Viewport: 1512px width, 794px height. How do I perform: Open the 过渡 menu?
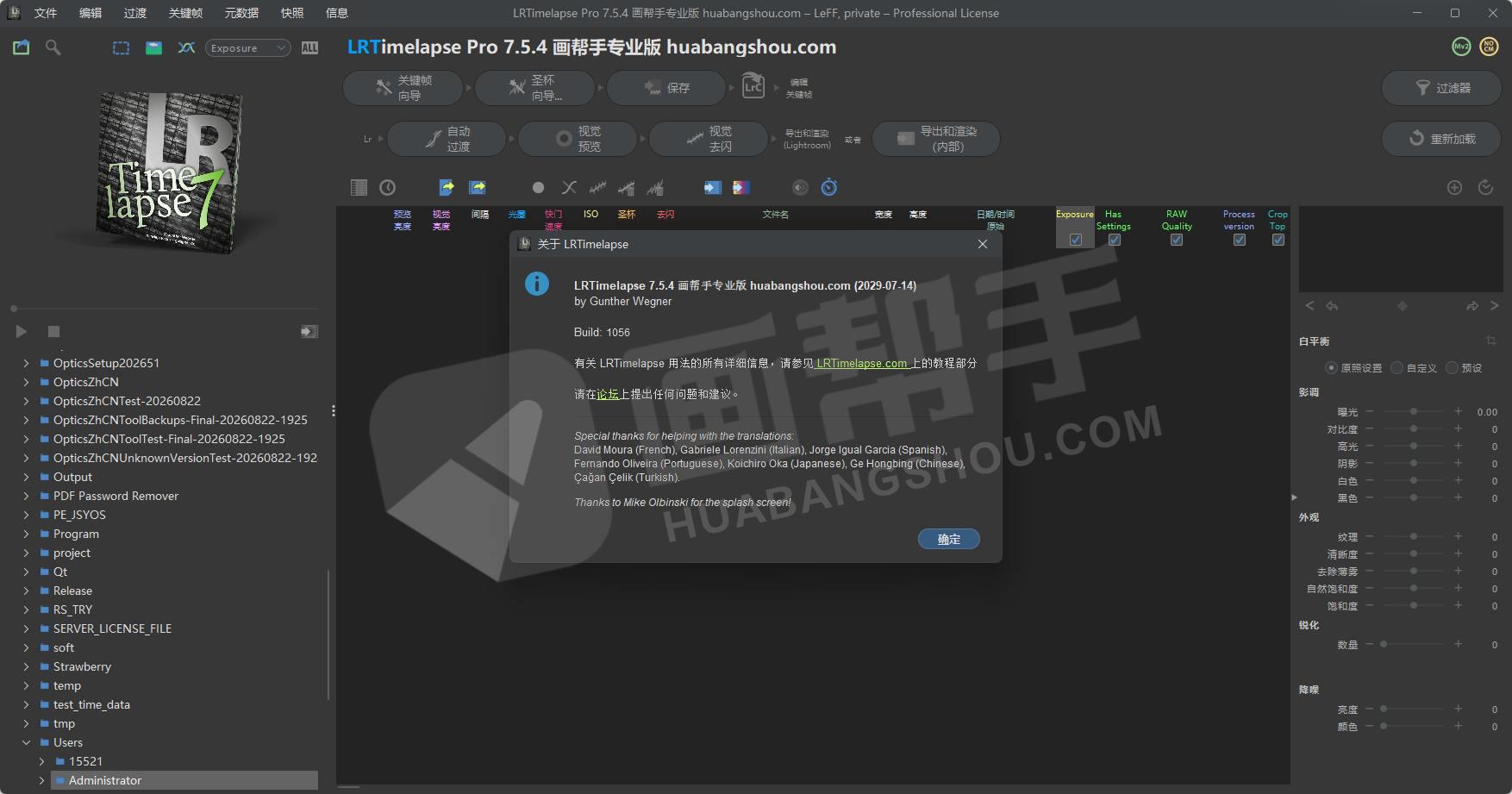(135, 13)
